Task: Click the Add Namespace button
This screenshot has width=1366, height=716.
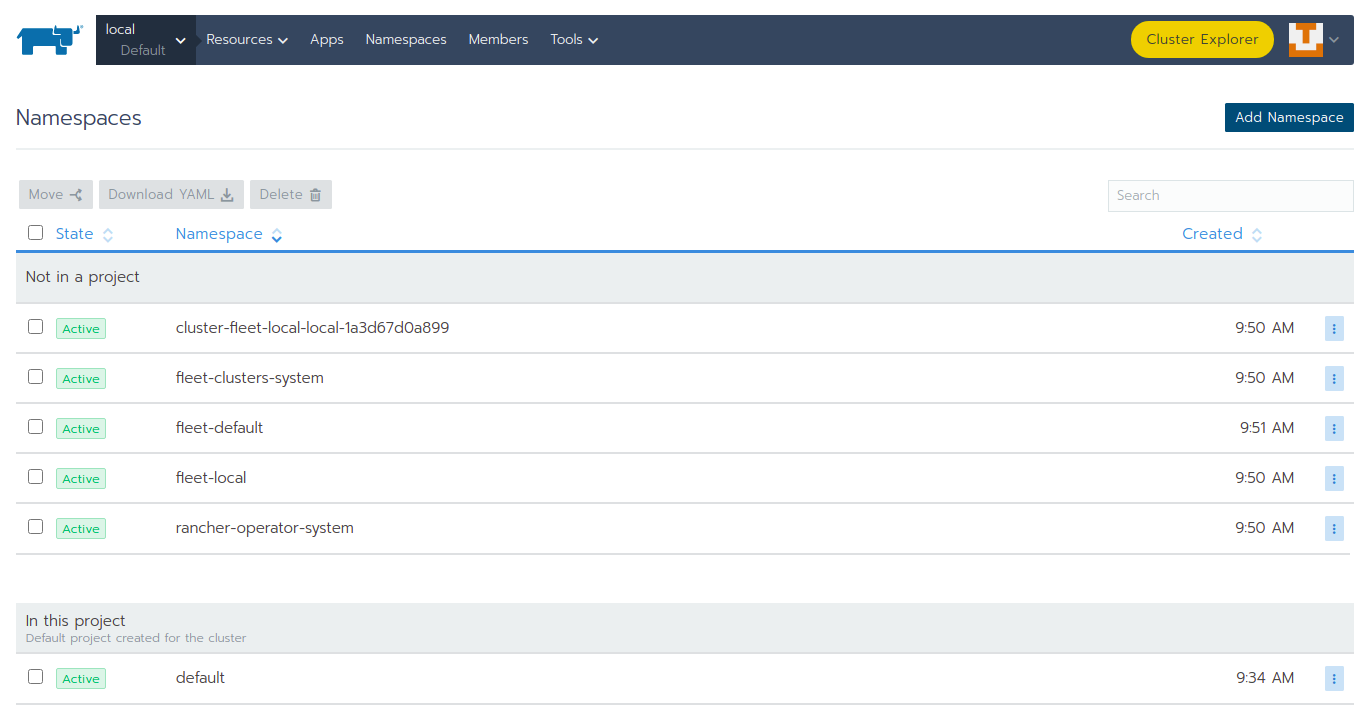Action: point(1288,117)
